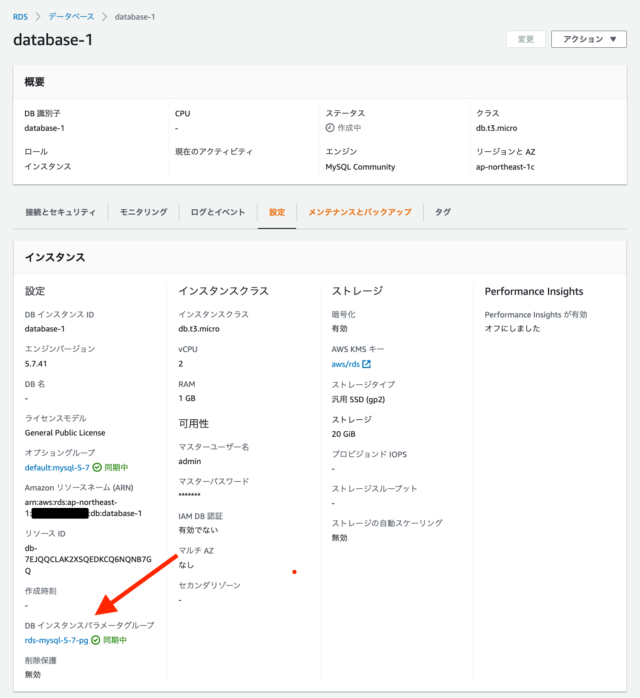Click resource ID starting with db-7EJQQCLAK2XSQEDKCQ6NQNB7G
This screenshot has width=640, height=698.
click(x=88, y=560)
